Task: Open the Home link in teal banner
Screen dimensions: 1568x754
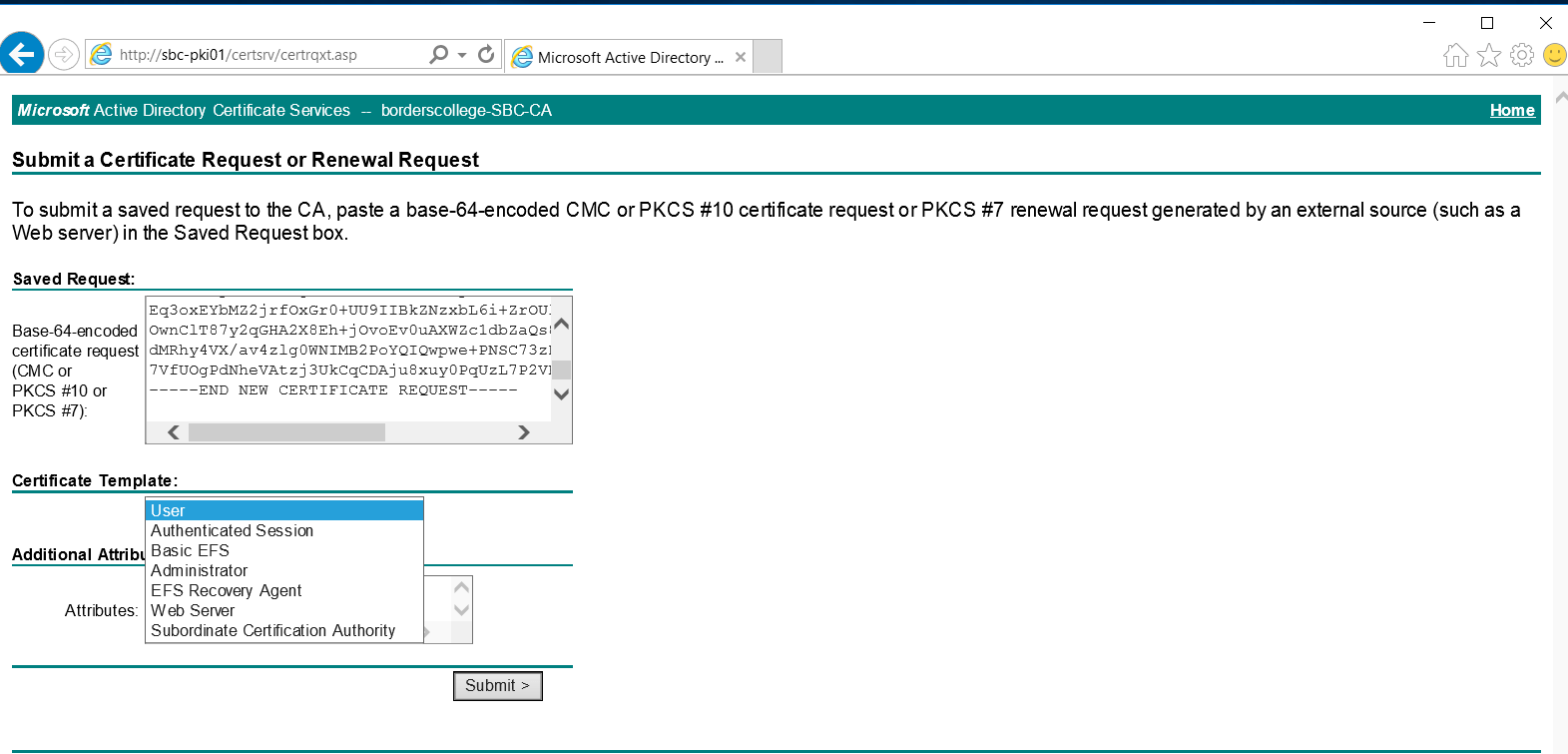Action: click(1512, 110)
